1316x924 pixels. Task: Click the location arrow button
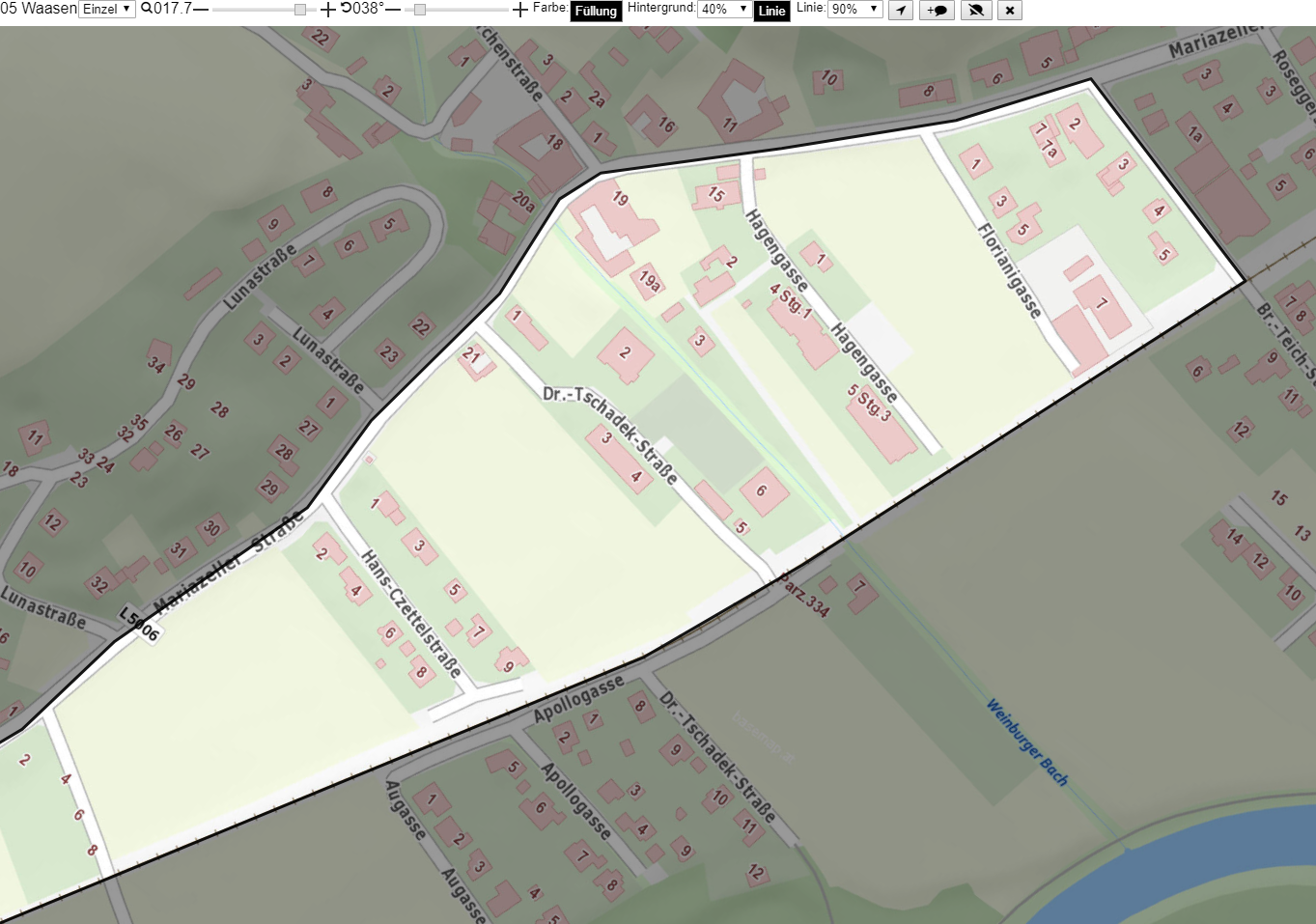tap(900, 10)
